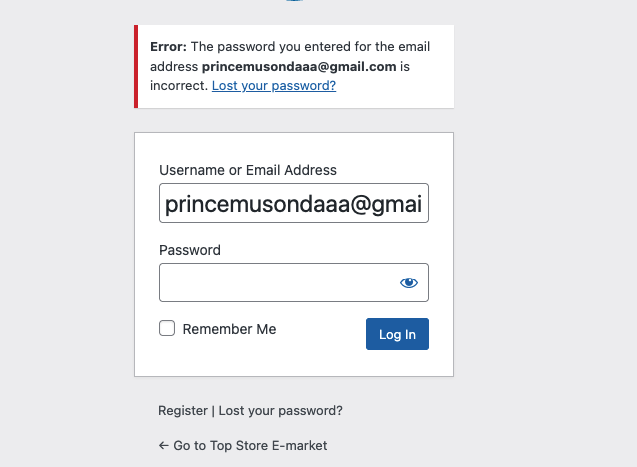Image resolution: width=637 pixels, height=467 pixels.
Task: Tick the Remember Me checkbox
Action: [167, 328]
